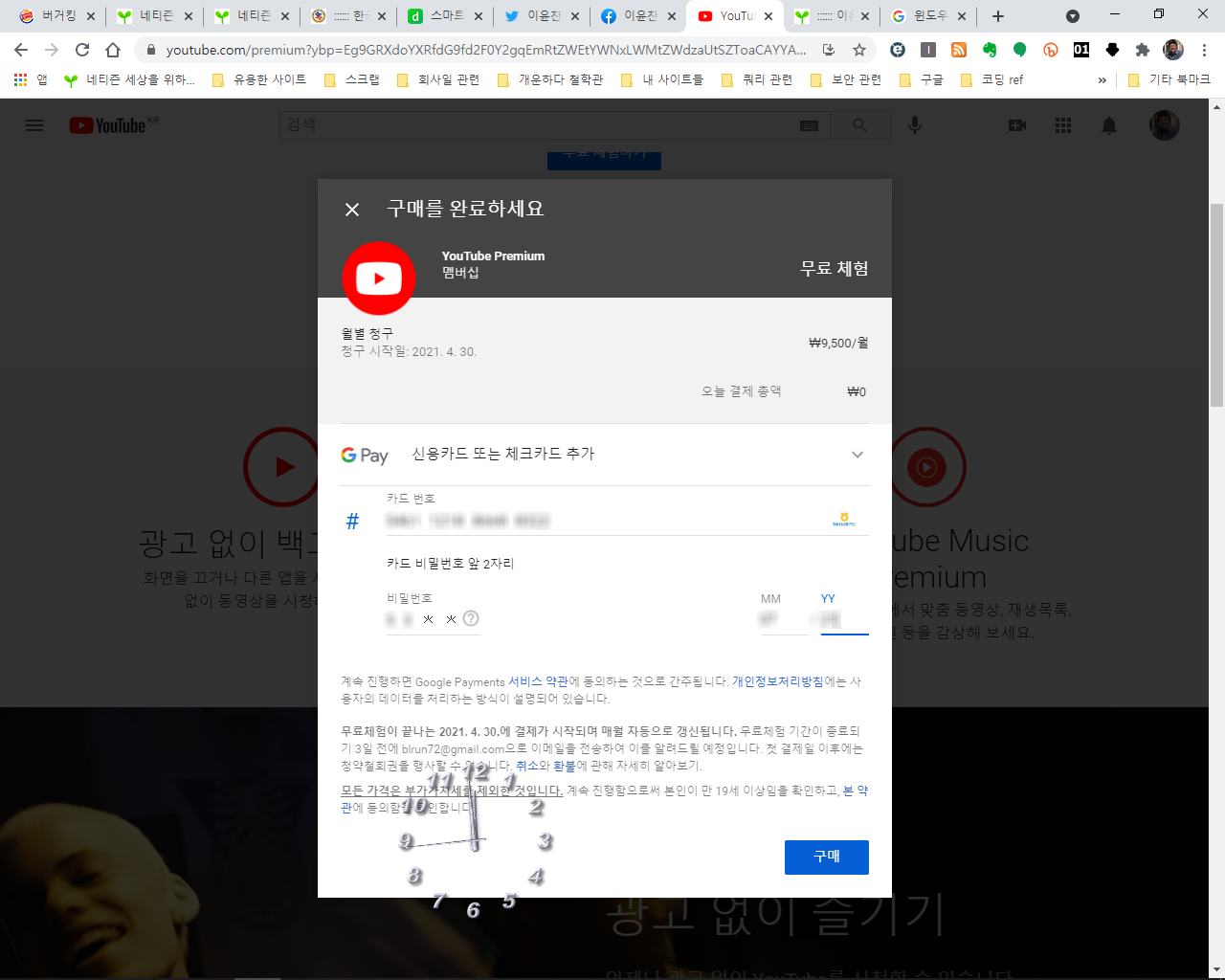The width and height of the screenshot is (1225, 980).
Task: Start voice search with microphone icon
Action: pyautogui.click(x=915, y=125)
